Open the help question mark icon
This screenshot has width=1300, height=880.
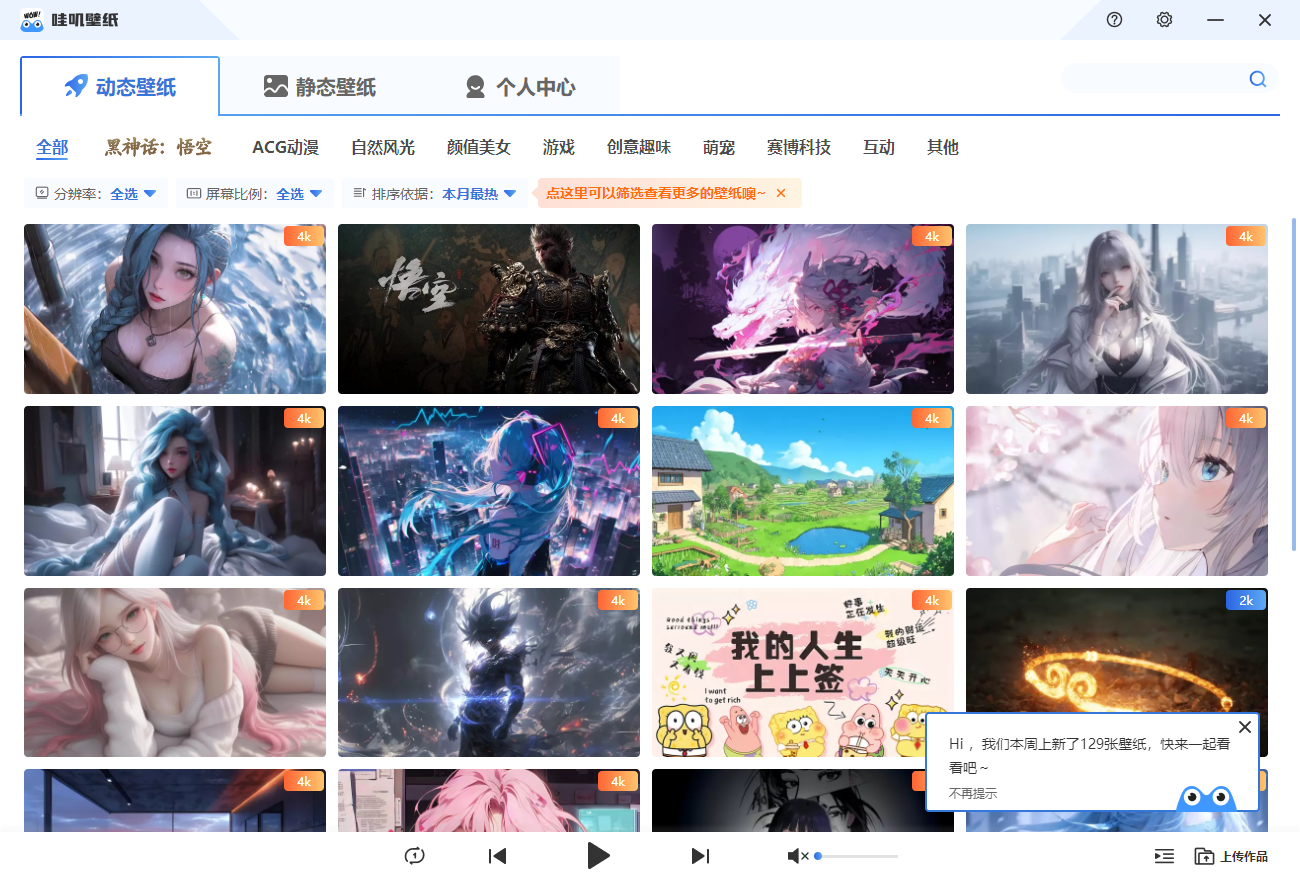click(x=1114, y=19)
